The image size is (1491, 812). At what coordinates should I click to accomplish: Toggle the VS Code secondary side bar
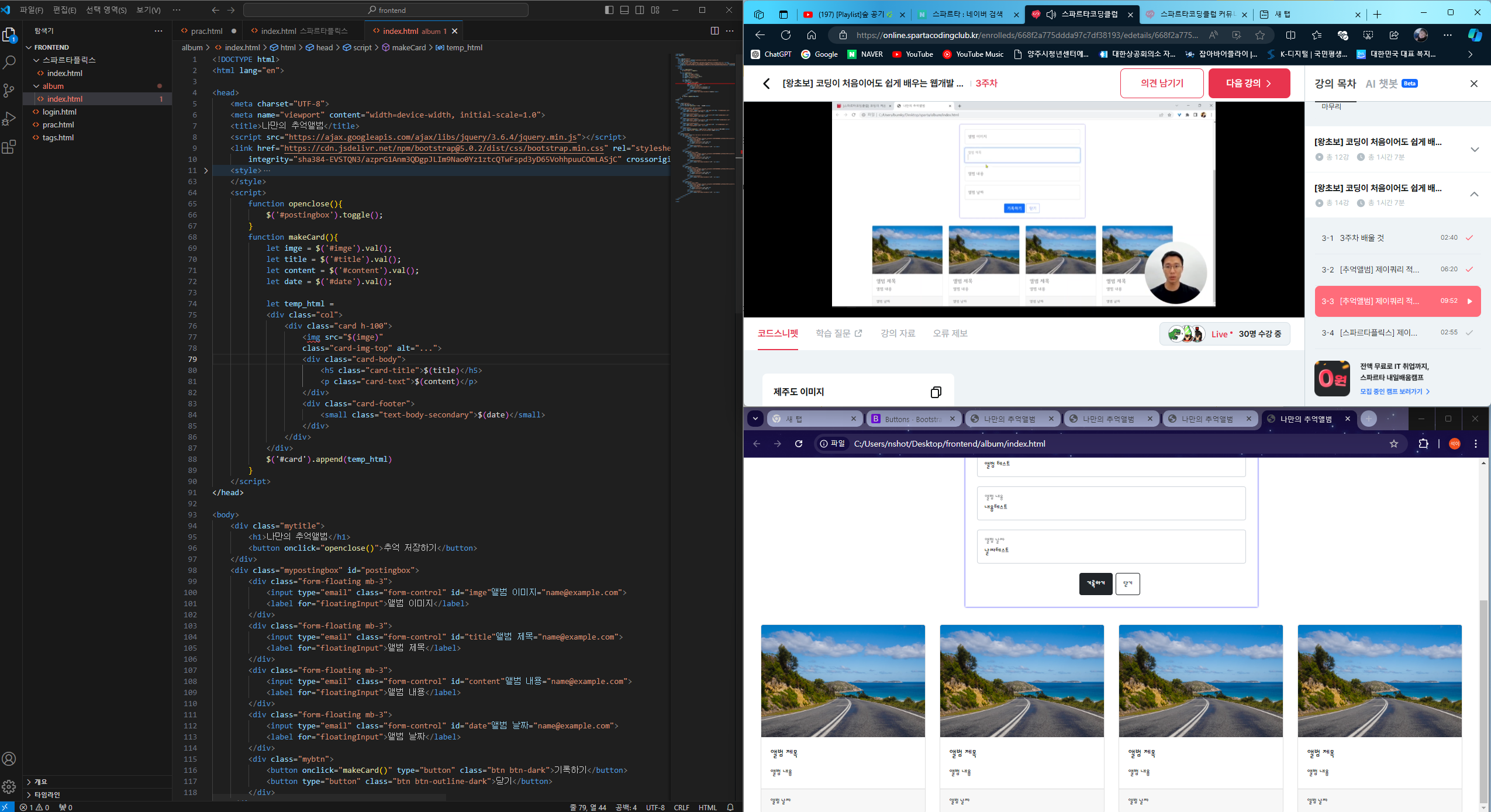coord(640,10)
